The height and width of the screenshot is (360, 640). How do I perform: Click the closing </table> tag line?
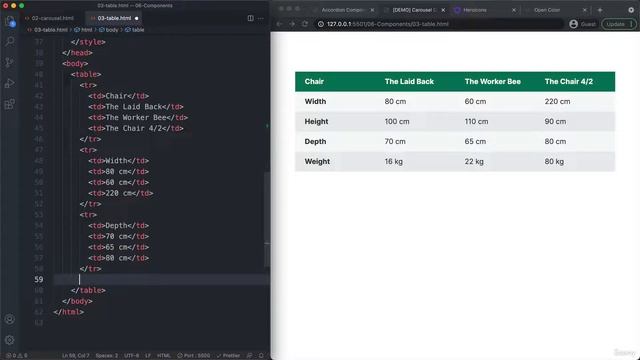click(x=88, y=290)
